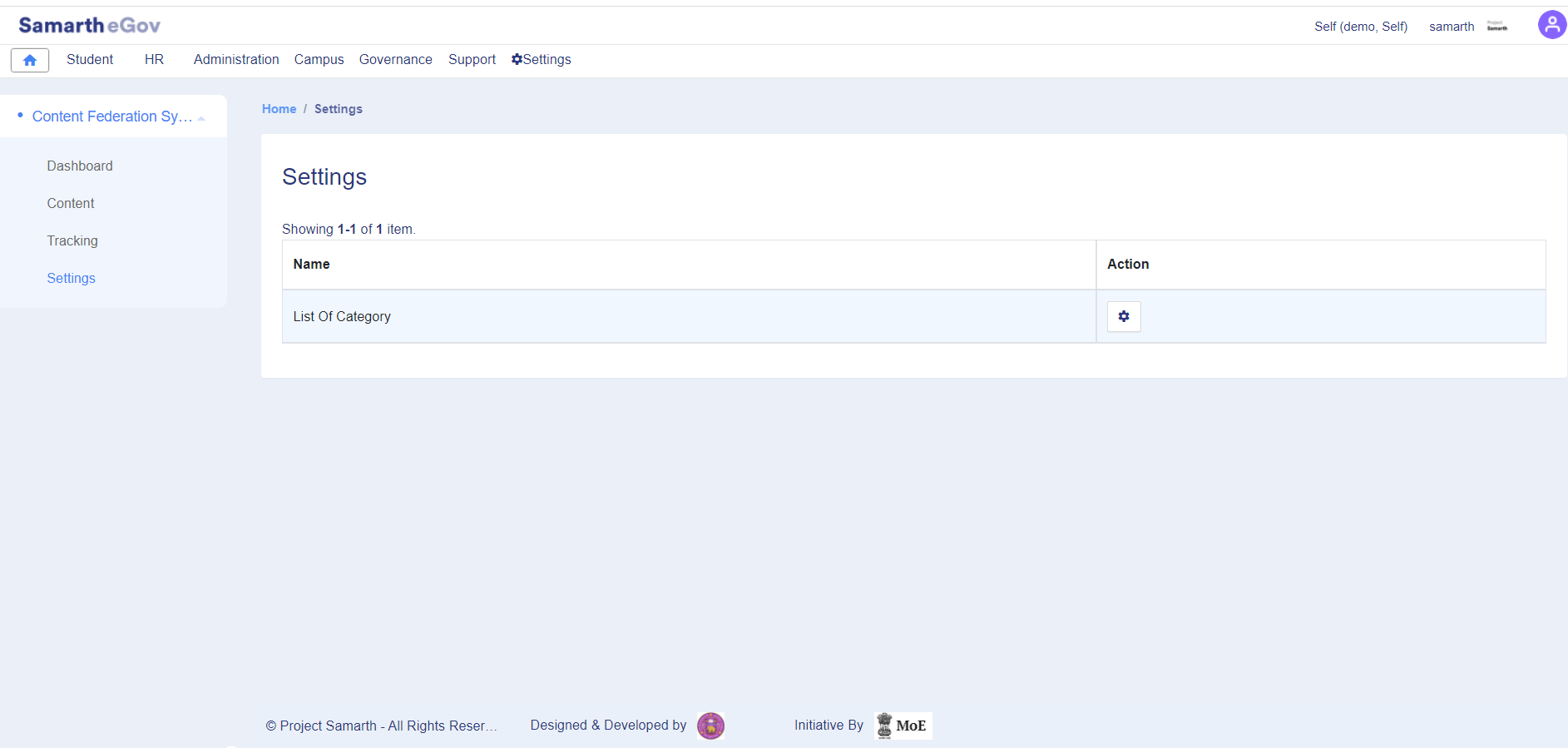Open the Governance menu
The width and height of the screenshot is (1568, 748).
(396, 60)
